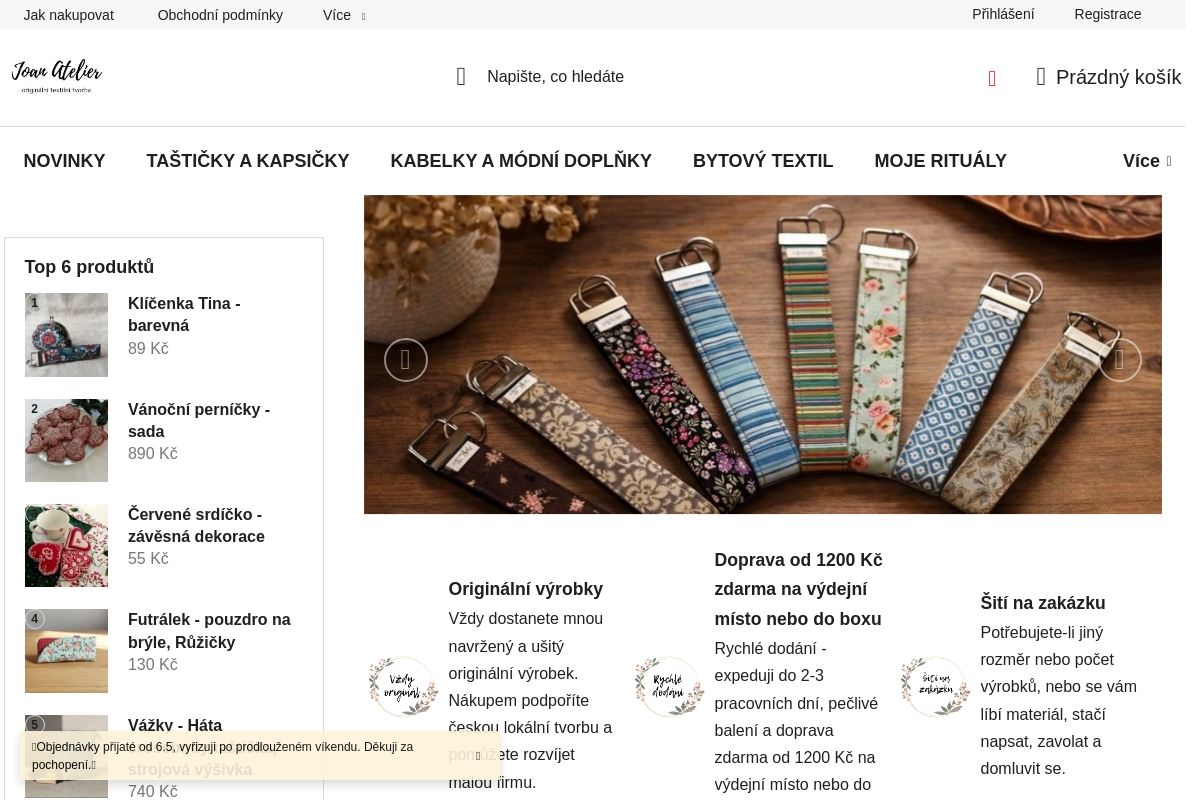Expand the category menu 'Více' dropdown
This screenshot has width=1200, height=800.
coord(1147,161)
